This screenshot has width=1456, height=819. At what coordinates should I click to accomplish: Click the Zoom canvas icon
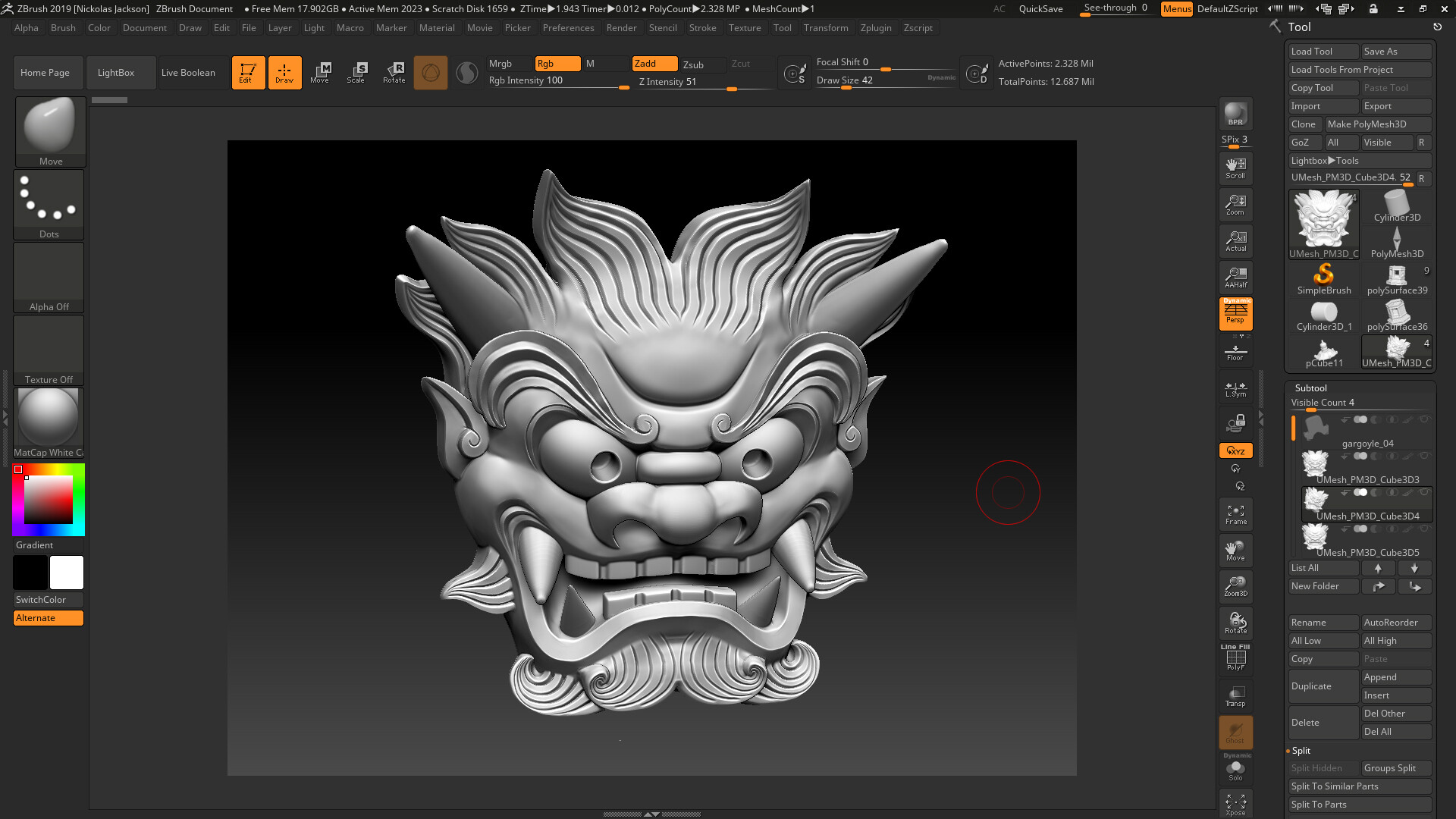[x=1235, y=205]
